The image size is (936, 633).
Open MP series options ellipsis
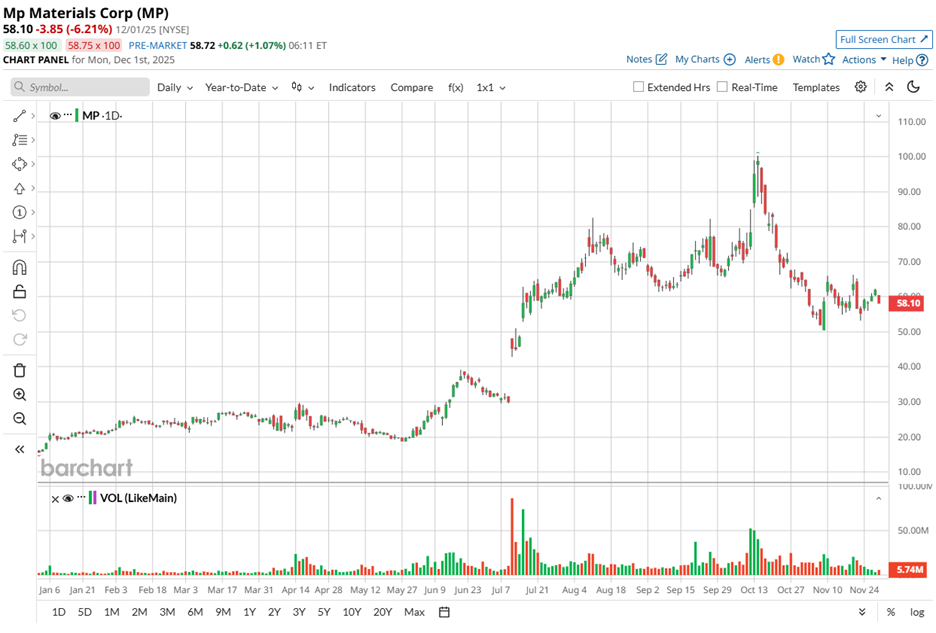(x=68, y=114)
